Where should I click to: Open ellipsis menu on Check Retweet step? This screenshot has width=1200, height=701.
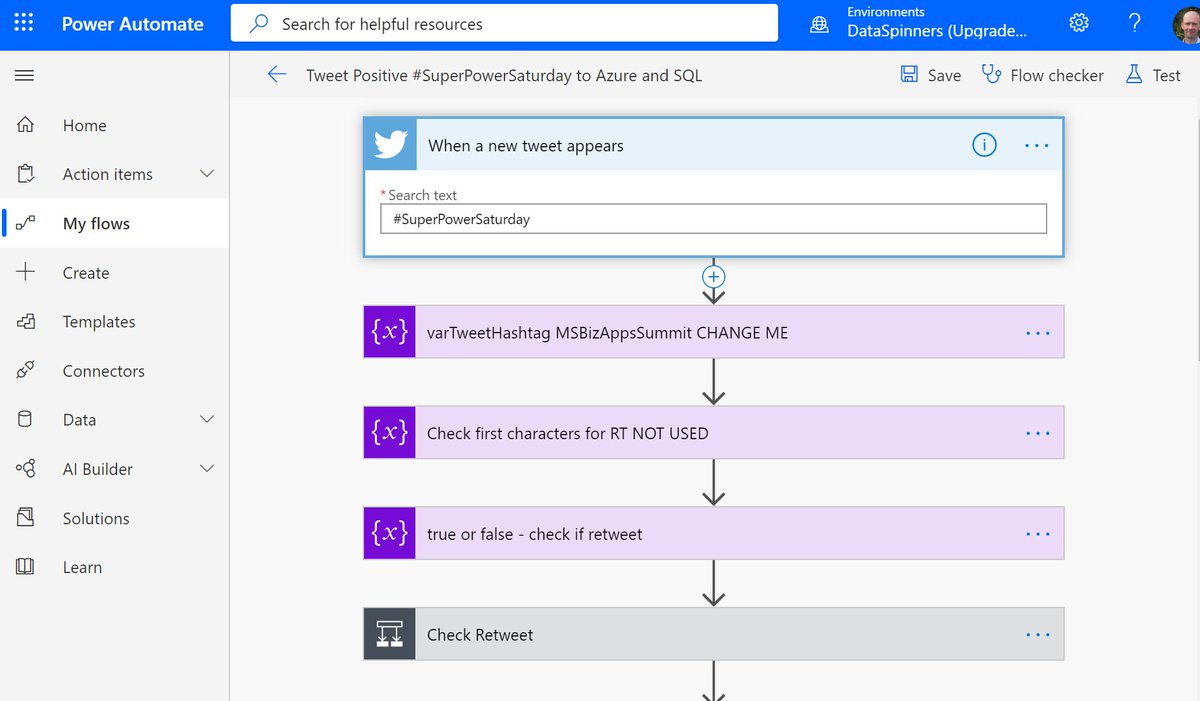1038,634
